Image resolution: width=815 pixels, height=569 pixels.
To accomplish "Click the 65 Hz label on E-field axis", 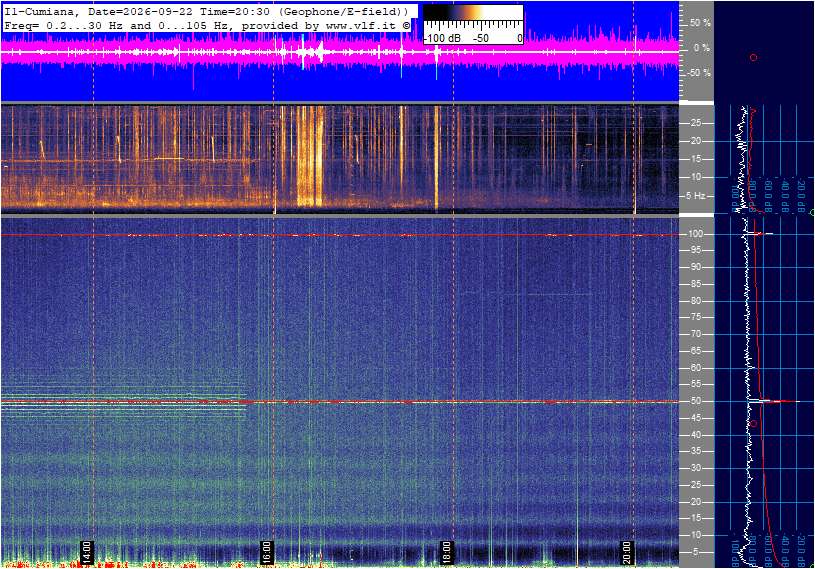I will coord(695,351).
